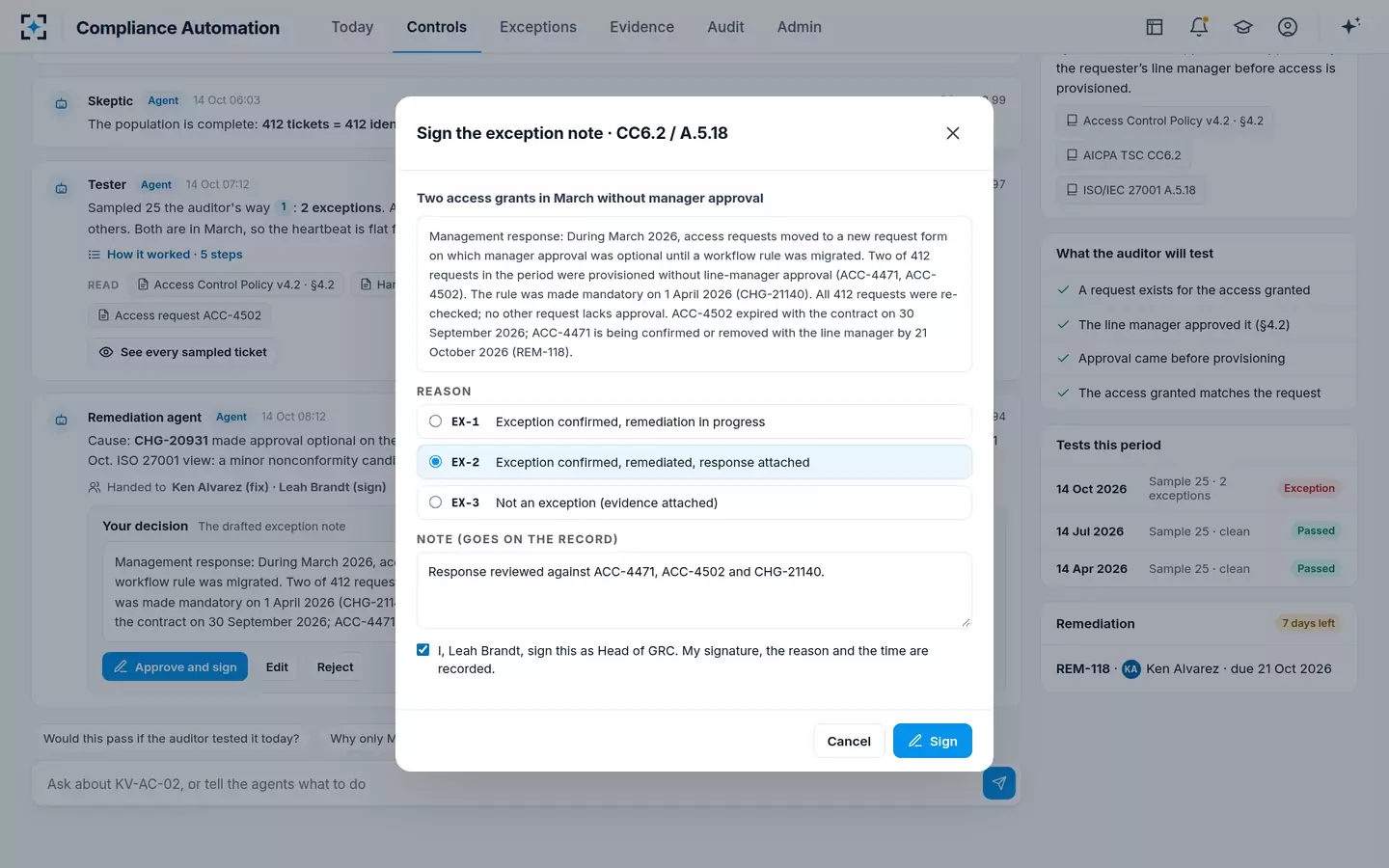Screen dimensions: 1389x868
Task: Click the 14 Apr 2026 test row
Action: pos(1199,569)
